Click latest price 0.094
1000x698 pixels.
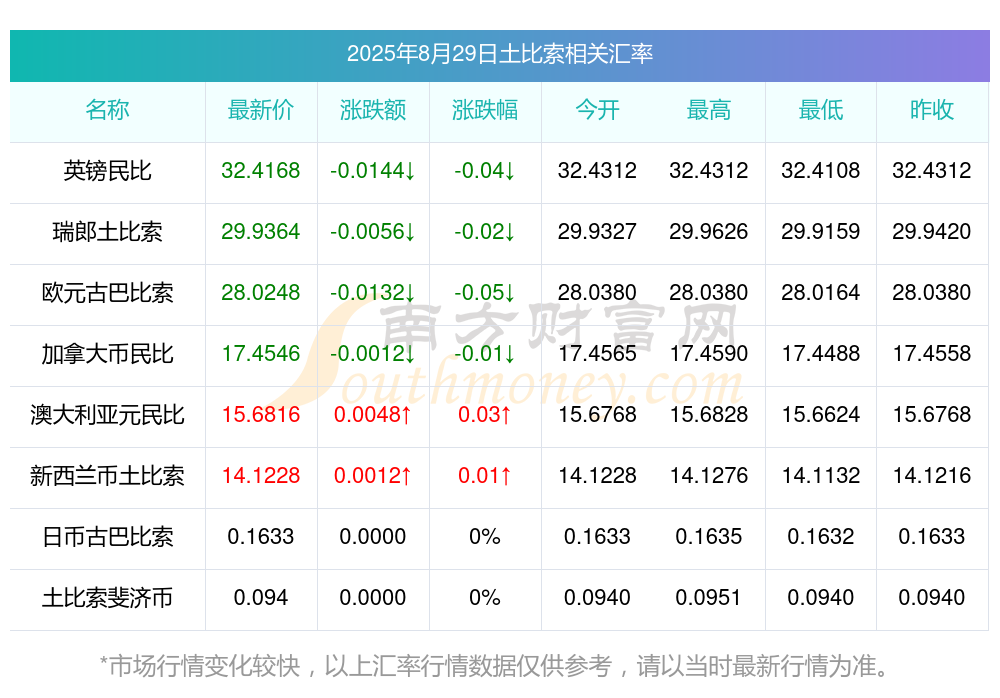point(261,598)
